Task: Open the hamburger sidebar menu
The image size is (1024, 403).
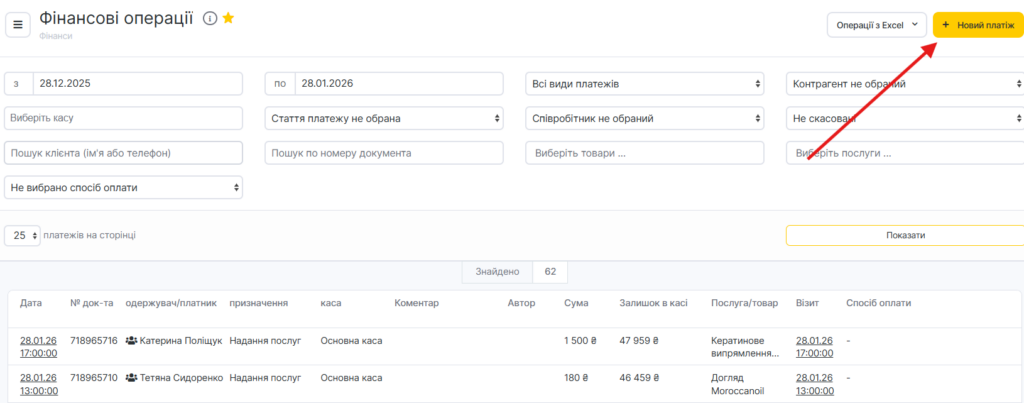Action: tap(17, 24)
